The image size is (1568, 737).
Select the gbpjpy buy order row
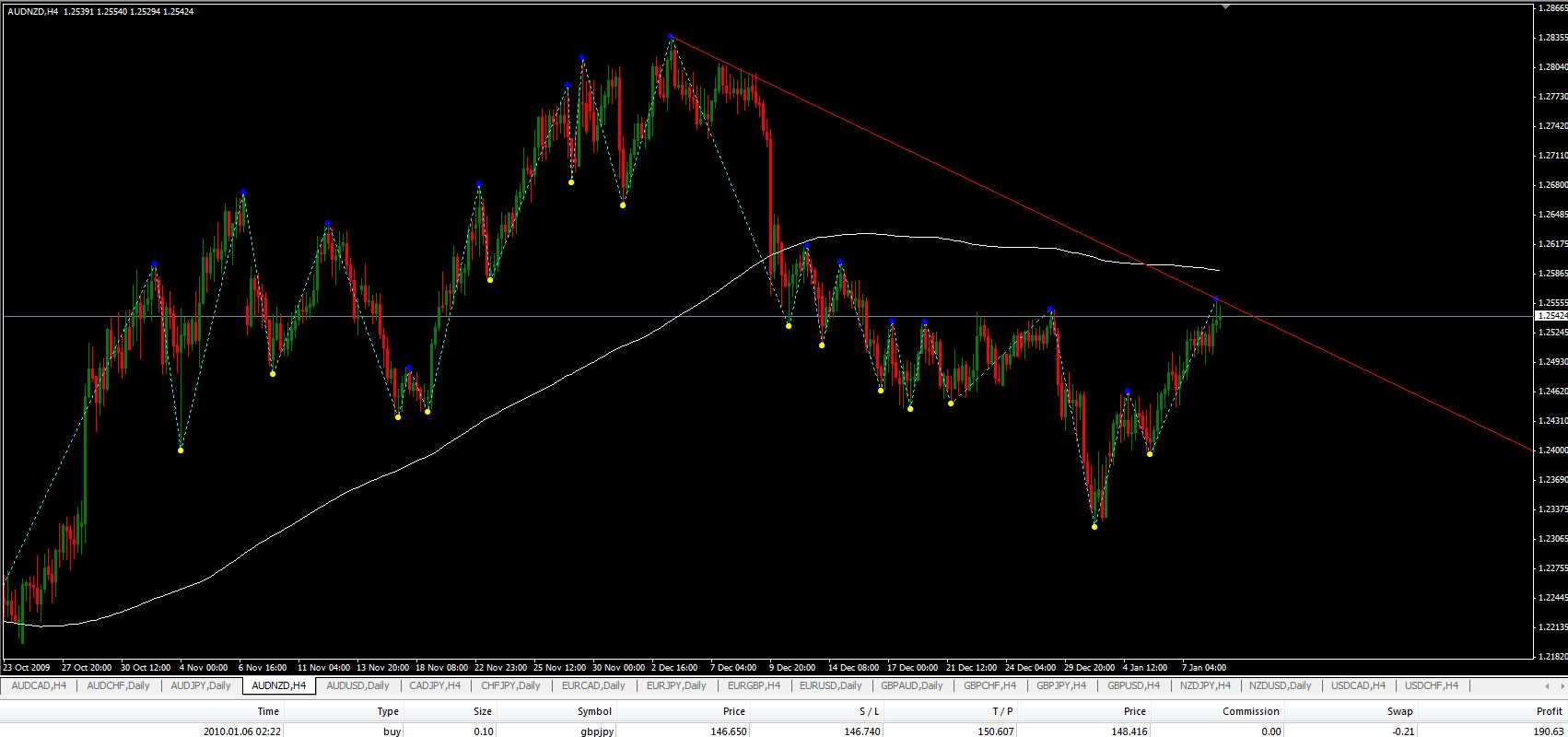(x=594, y=731)
